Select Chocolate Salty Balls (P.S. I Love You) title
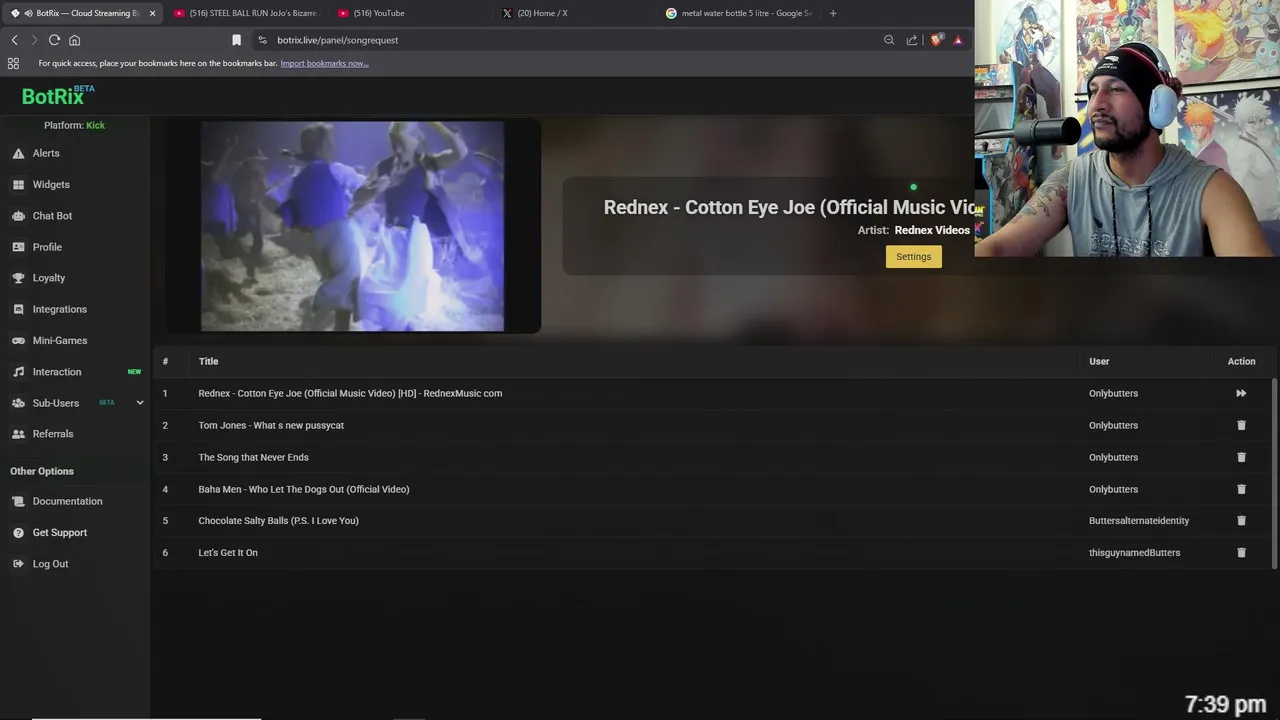The image size is (1280, 720). [278, 520]
